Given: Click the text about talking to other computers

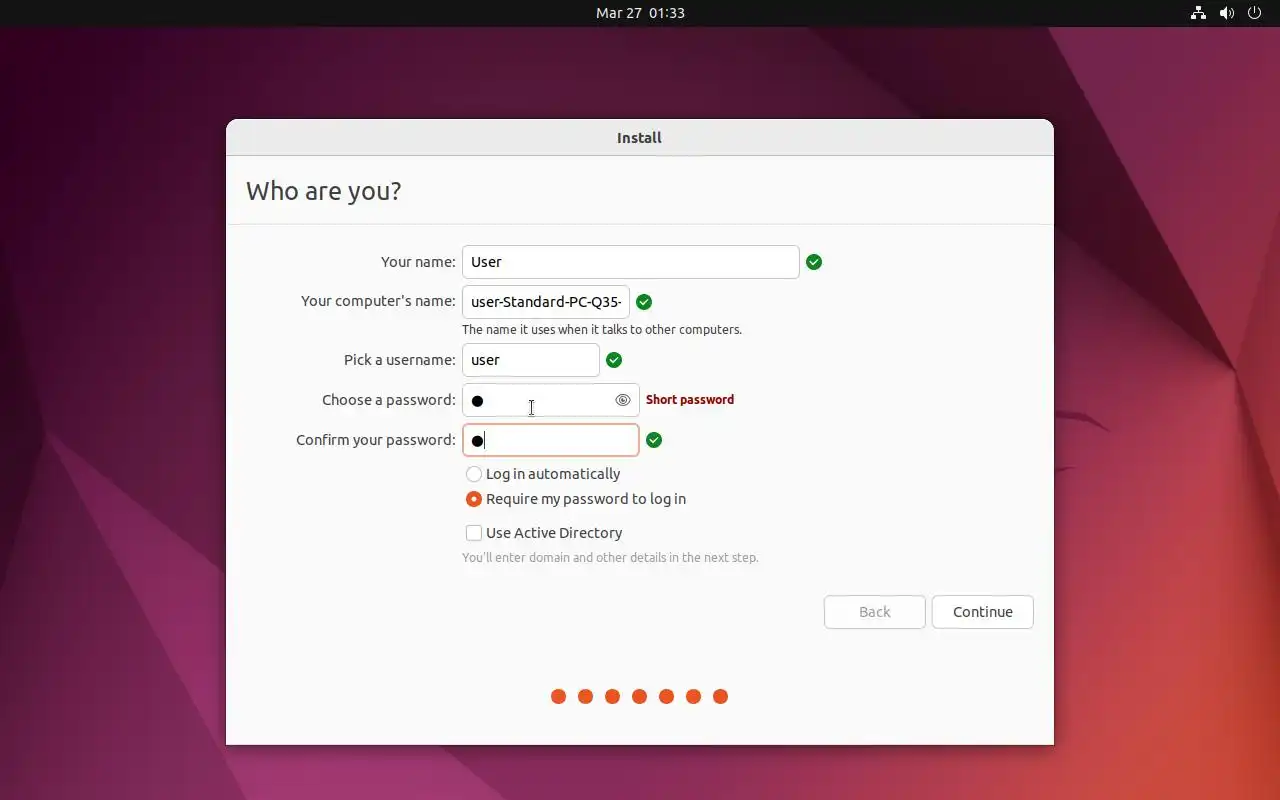Looking at the screenshot, I should 602,330.
